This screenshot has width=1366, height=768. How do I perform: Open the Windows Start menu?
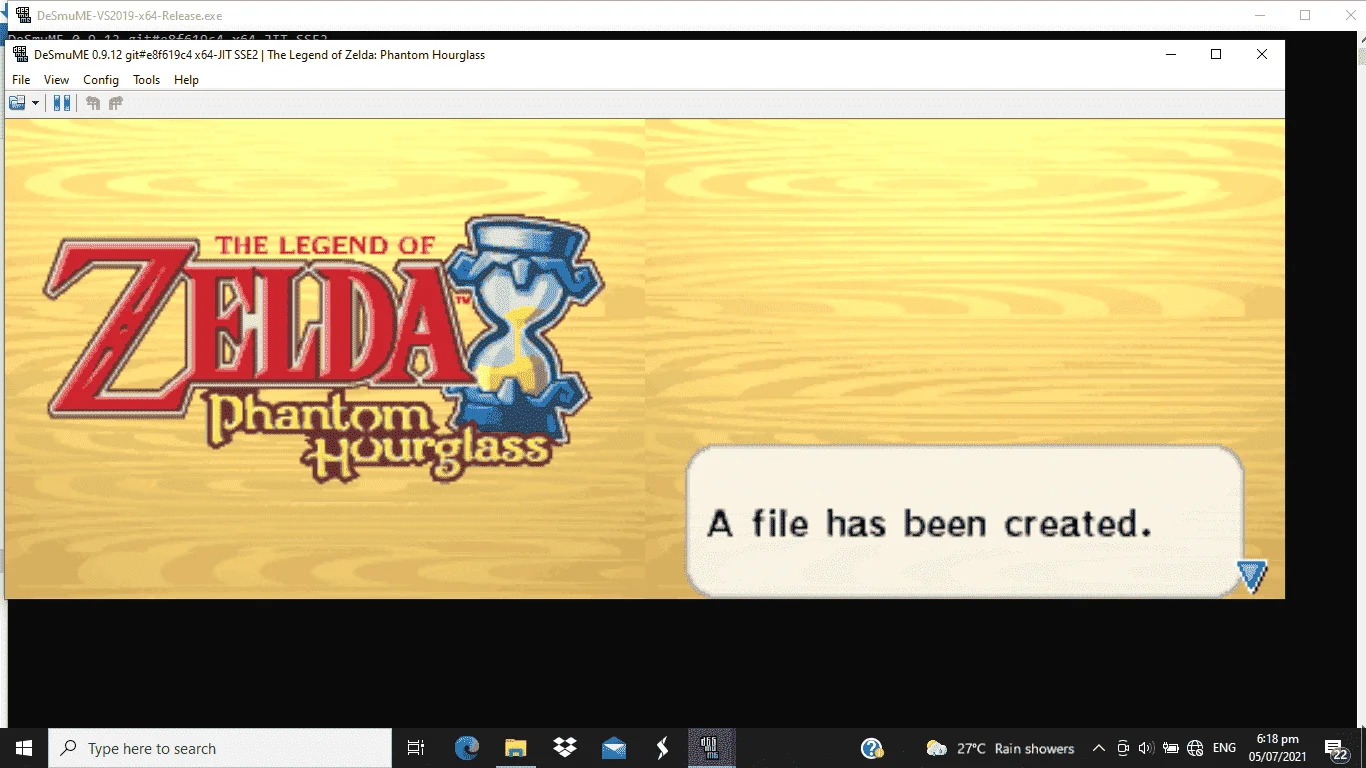coord(24,748)
